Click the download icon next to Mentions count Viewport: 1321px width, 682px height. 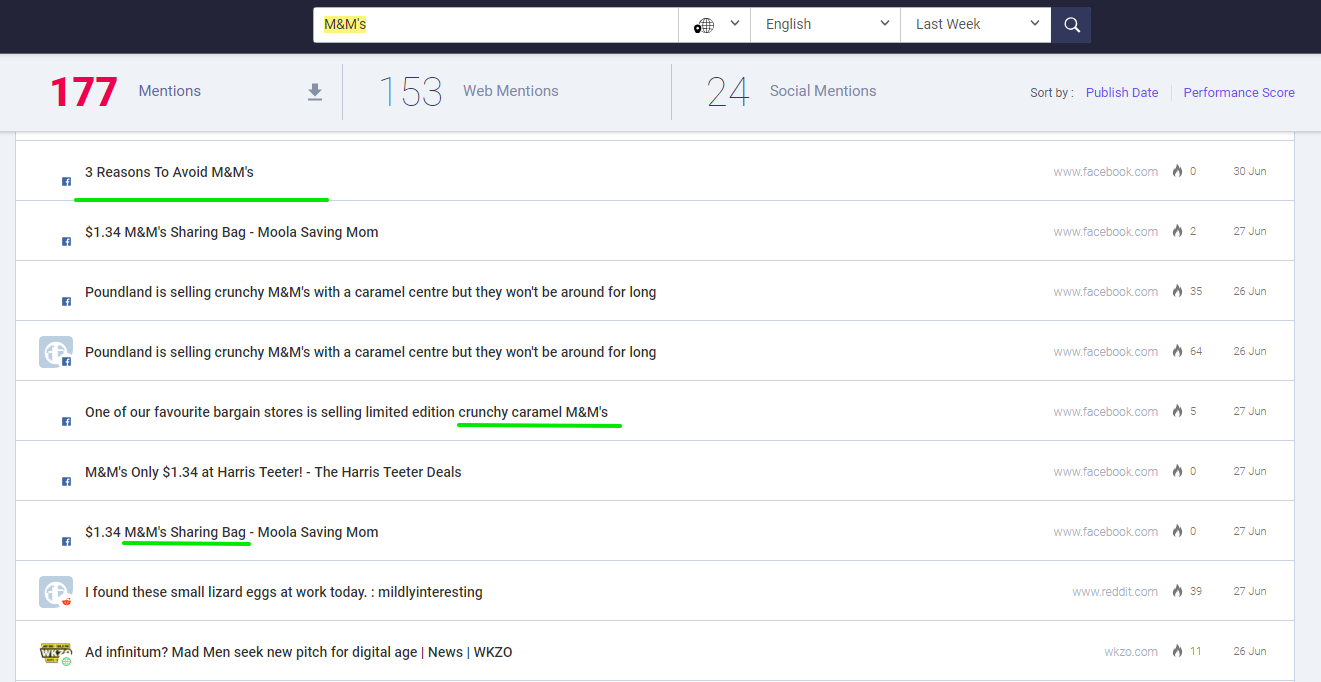(315, 91)
